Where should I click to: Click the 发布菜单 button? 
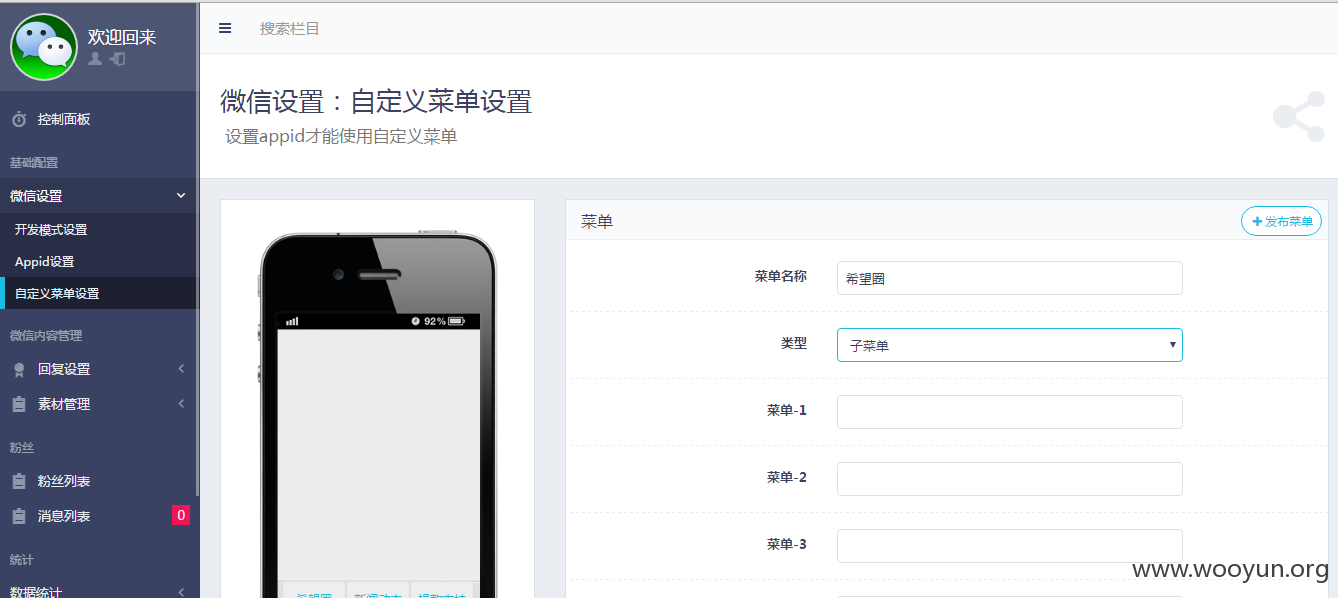tap(1281, 221)
